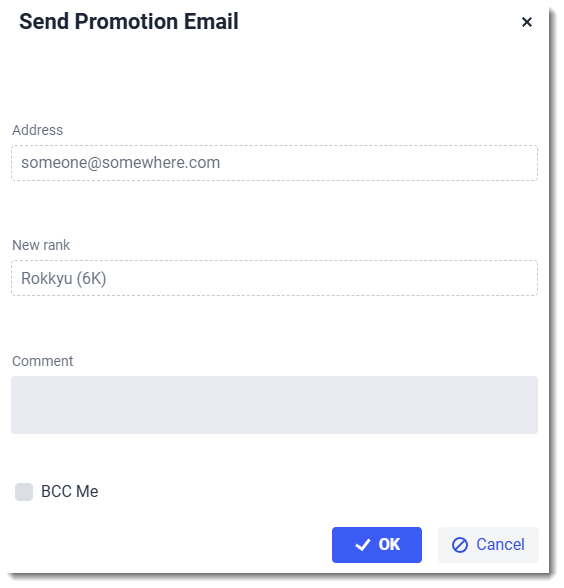Click the 'Comment' field label
Viewport: 564px width, 588px height.
tap(42, 361)
